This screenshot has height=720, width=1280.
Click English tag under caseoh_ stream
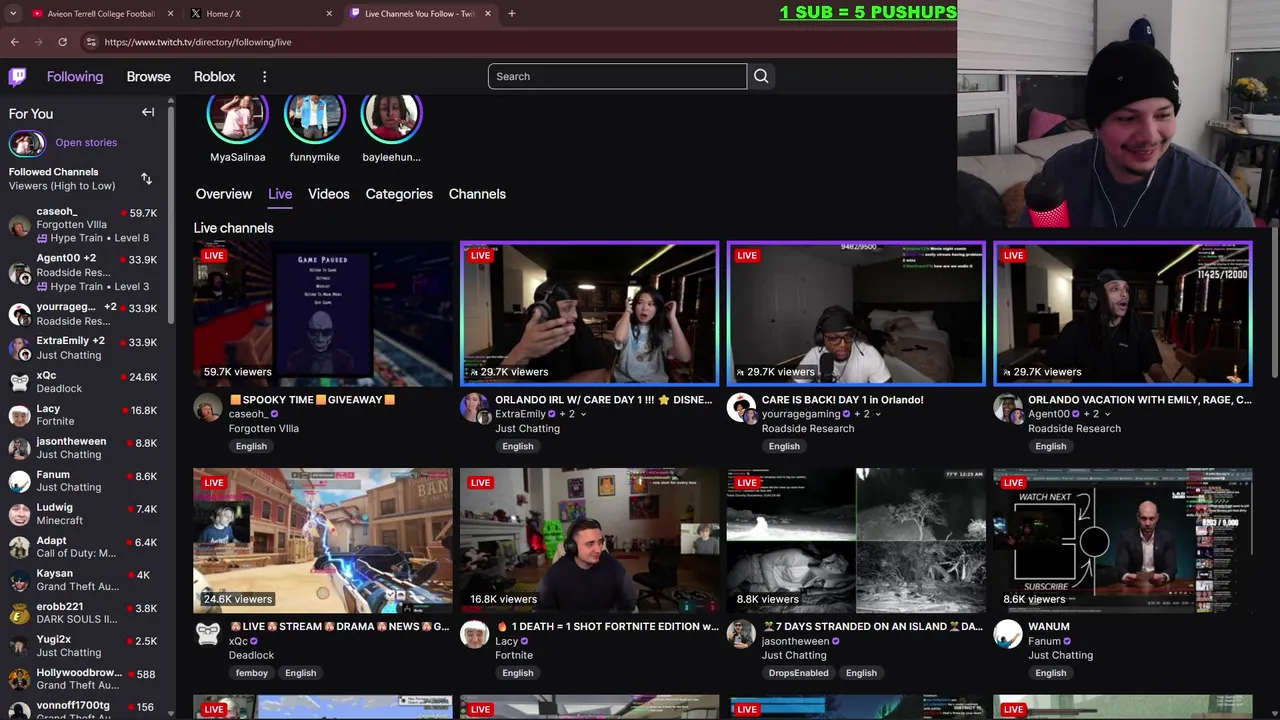click(x=251, y=446)
